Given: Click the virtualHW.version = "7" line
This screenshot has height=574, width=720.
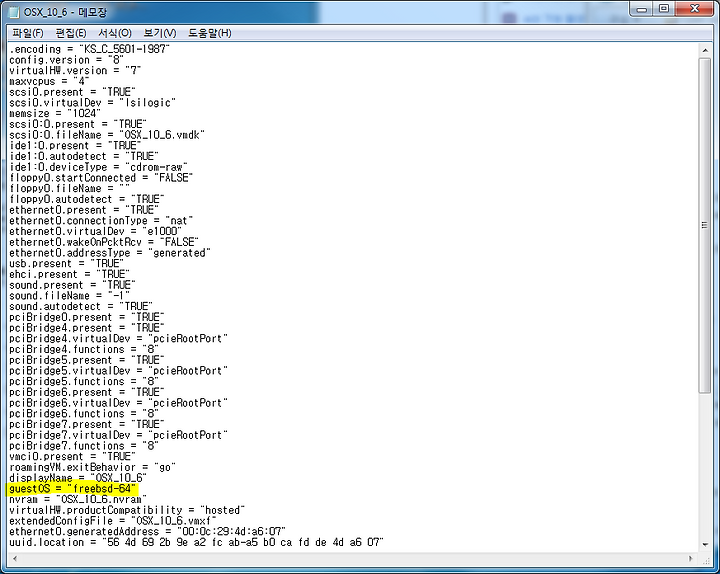Looking at the screenshot, I should click(75, 71).
